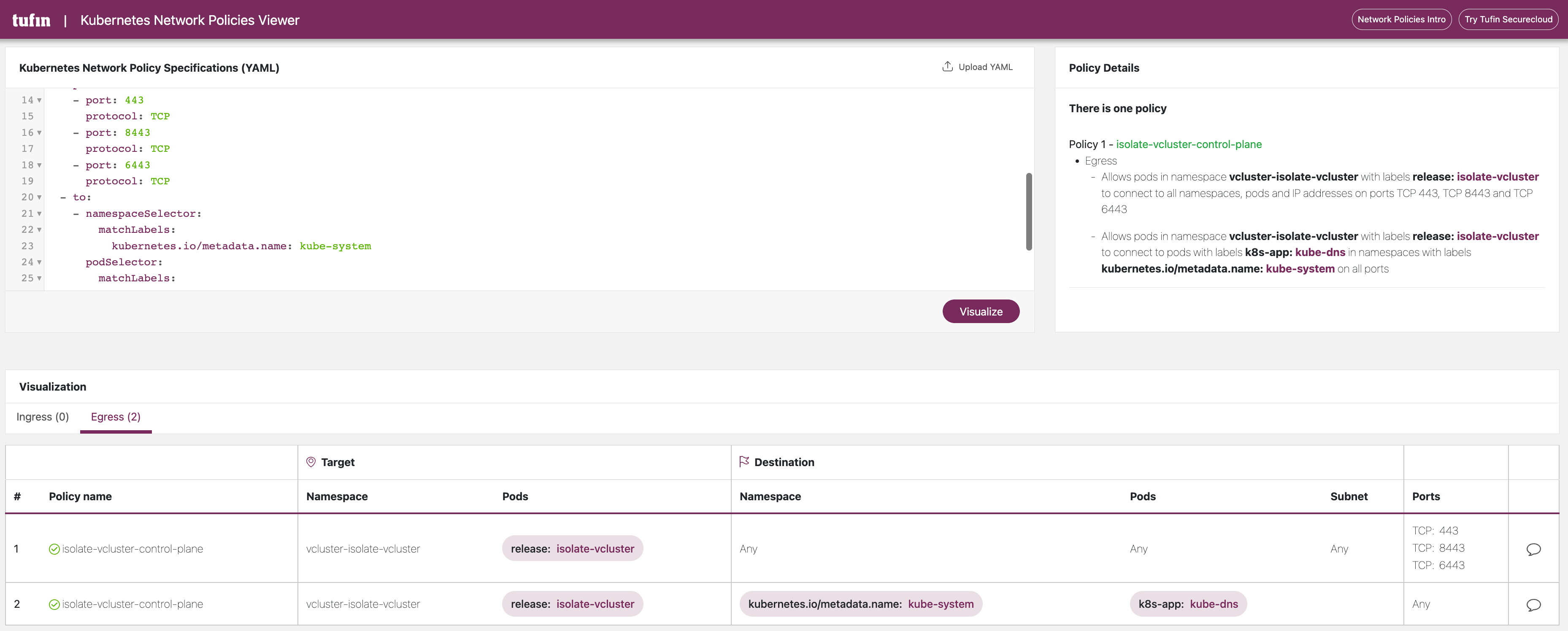1568x631 pixels.
Task: Click the Tufin logo
Action: click(32, 20)
